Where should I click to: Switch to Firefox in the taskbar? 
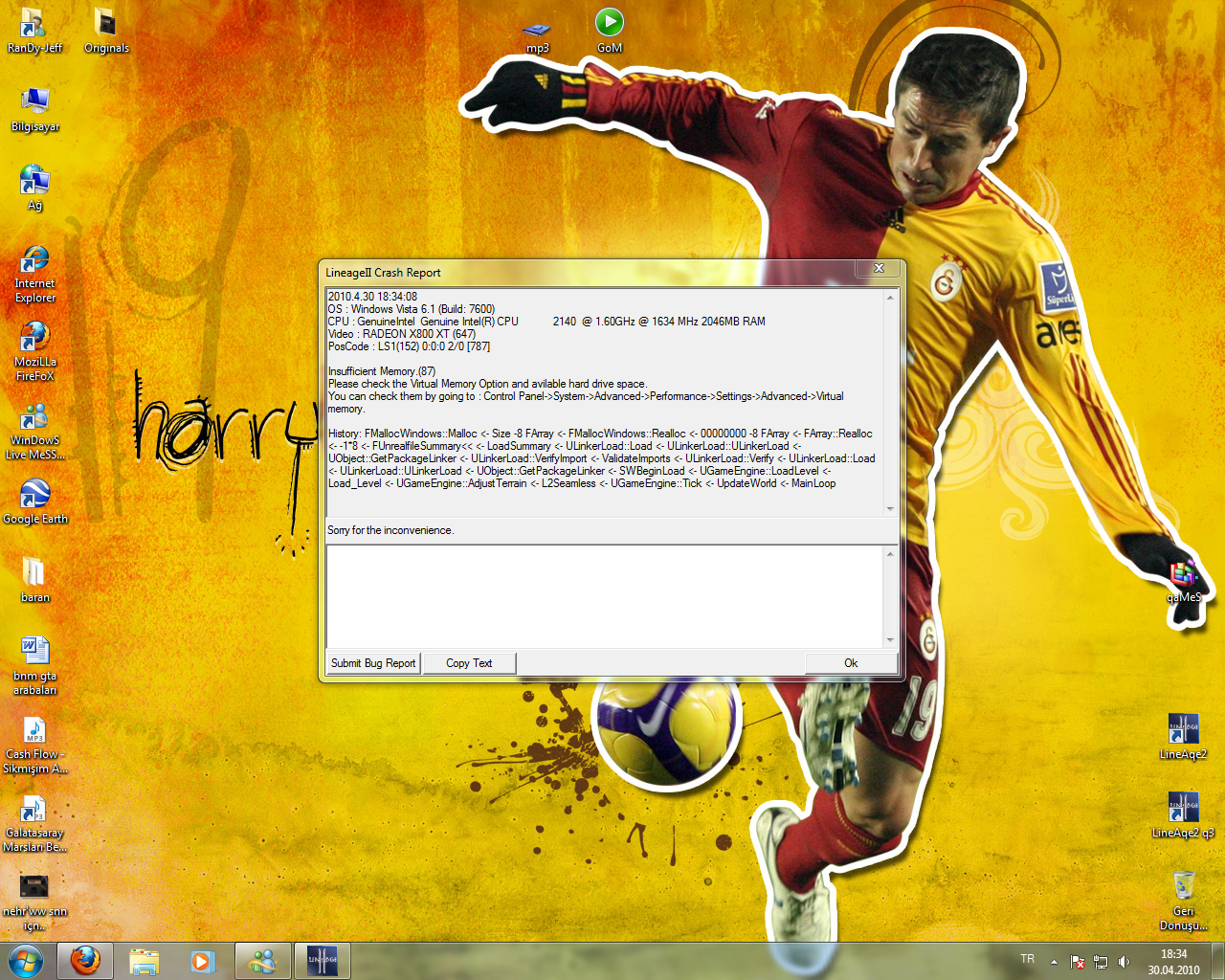[85, 961]
